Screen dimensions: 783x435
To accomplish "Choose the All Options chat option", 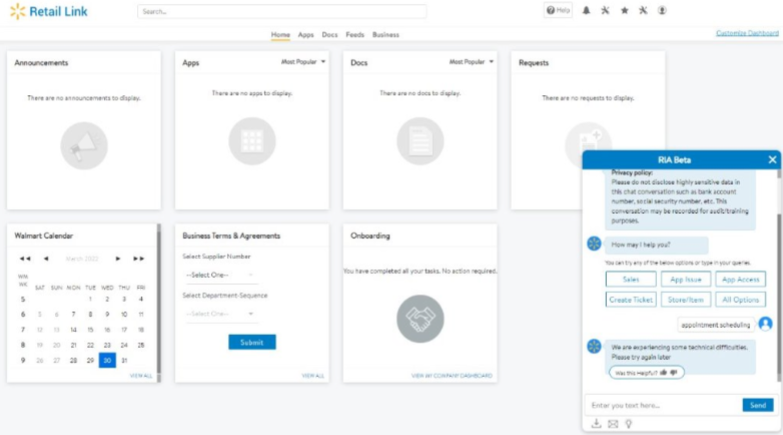I will 741,300.
